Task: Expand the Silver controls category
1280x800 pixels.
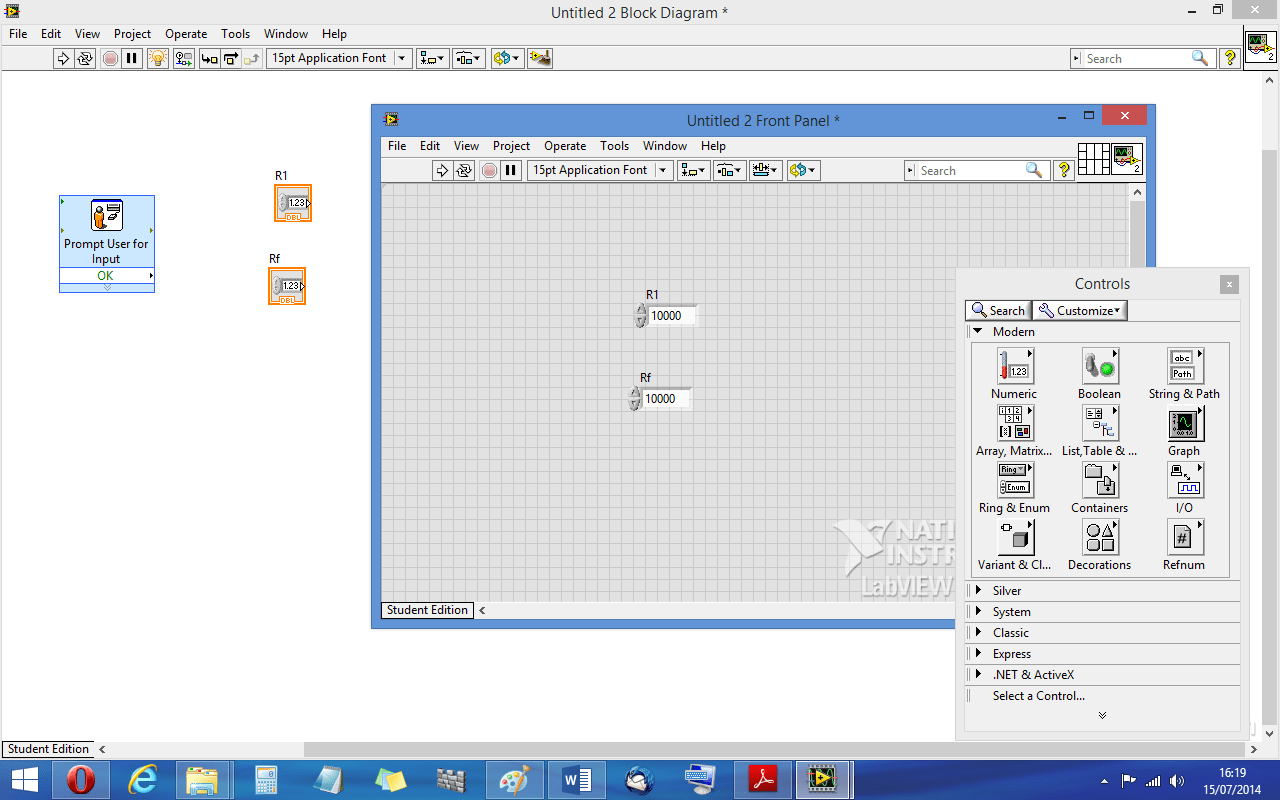Action: [979, 591]
